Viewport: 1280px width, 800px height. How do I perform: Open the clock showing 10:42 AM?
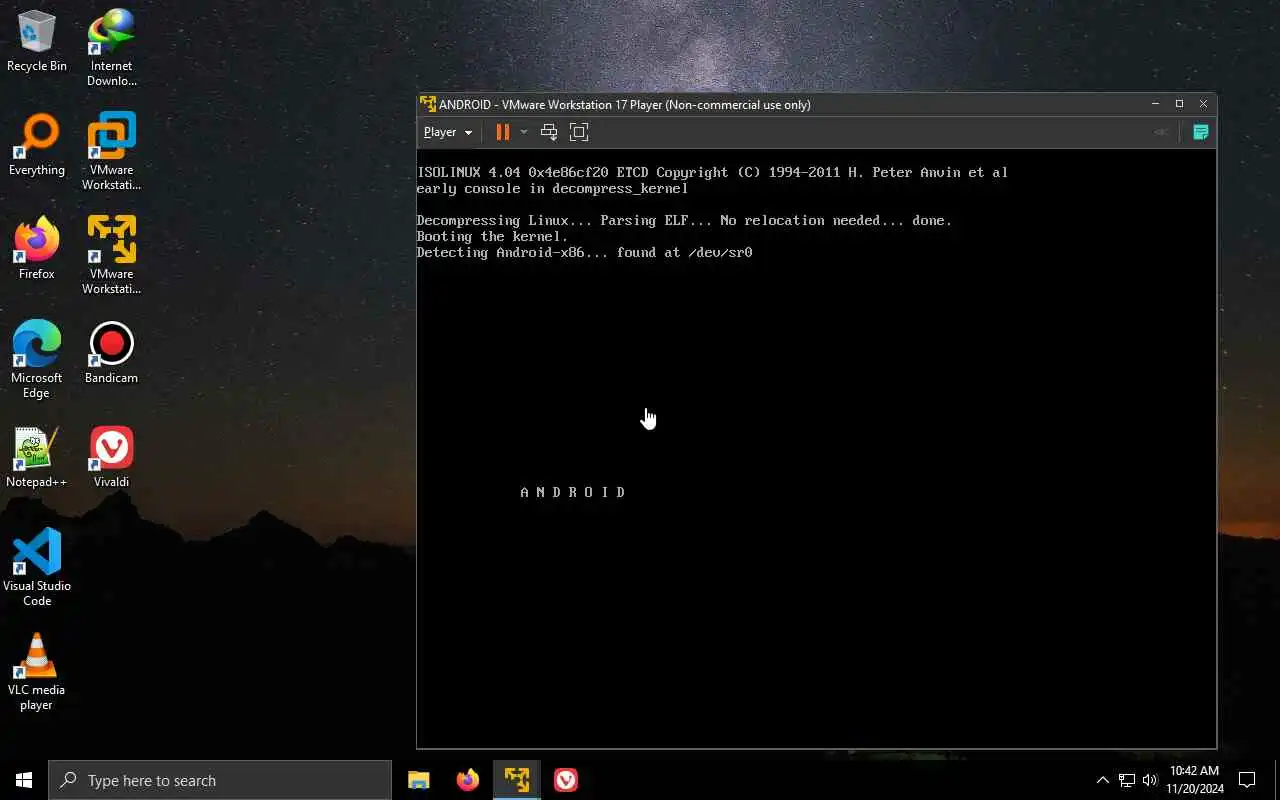[1194, 780]
